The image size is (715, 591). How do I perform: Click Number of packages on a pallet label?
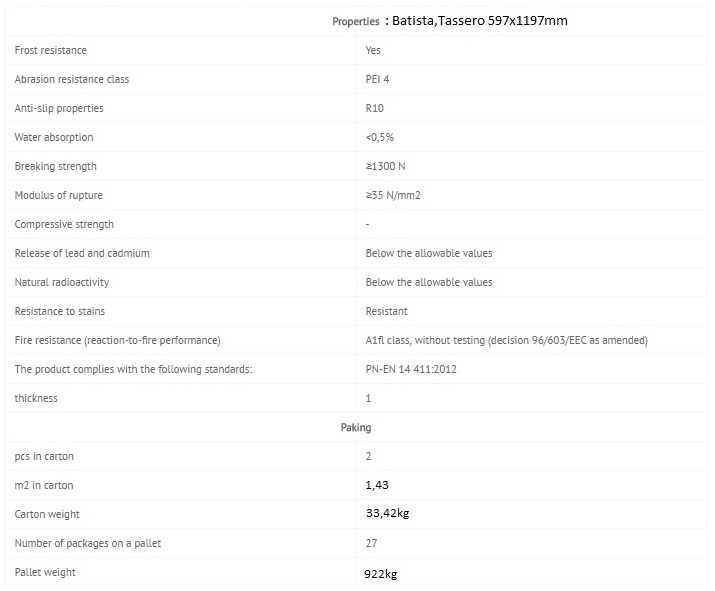(x=88, y=543)
